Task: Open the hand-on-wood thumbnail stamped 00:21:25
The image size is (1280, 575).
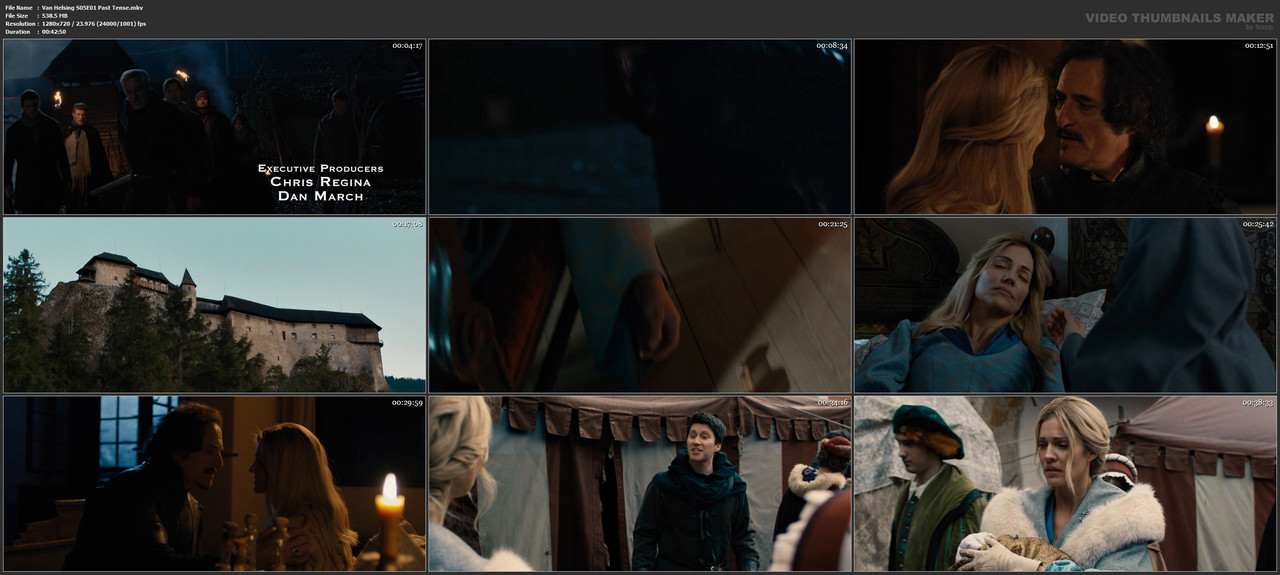Action: pos(640,305)
